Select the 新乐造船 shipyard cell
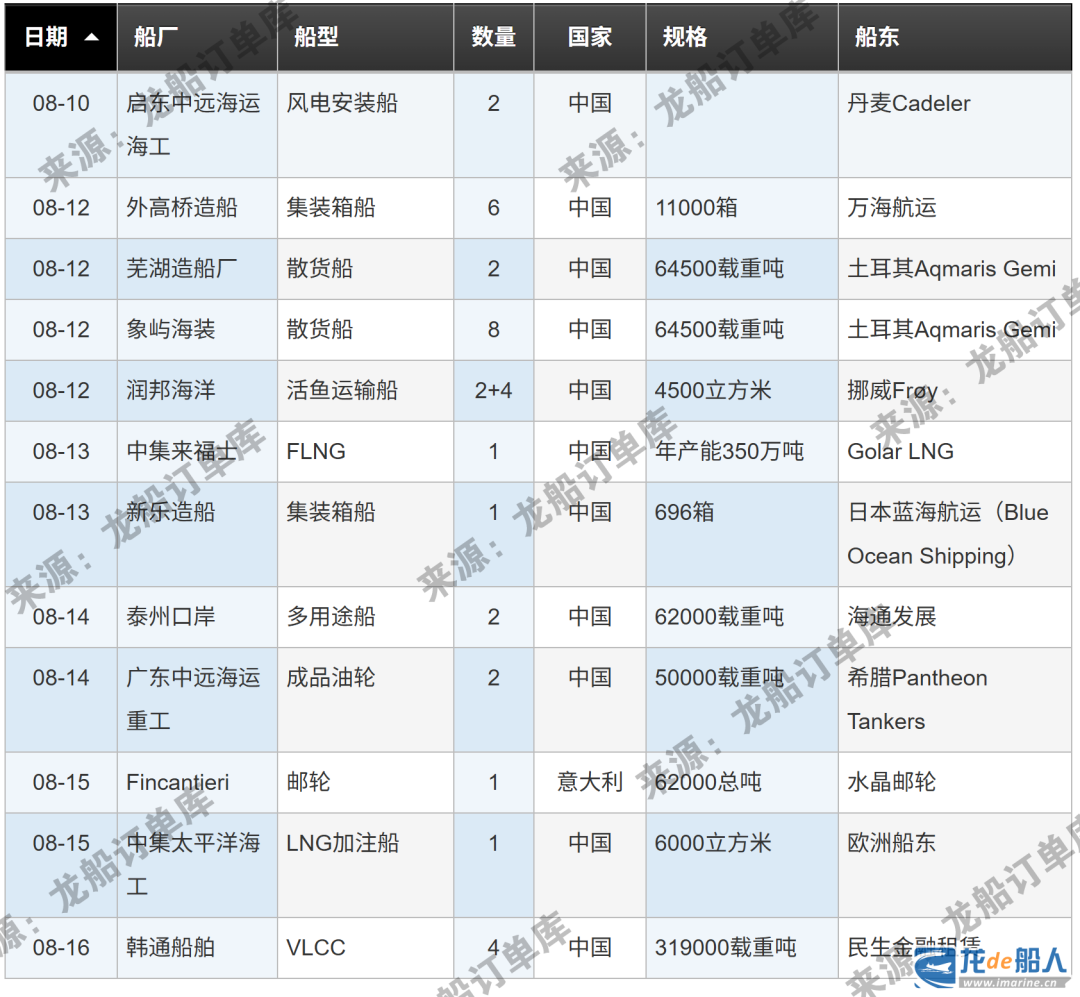1080x997 pixels. coord(197,534)
